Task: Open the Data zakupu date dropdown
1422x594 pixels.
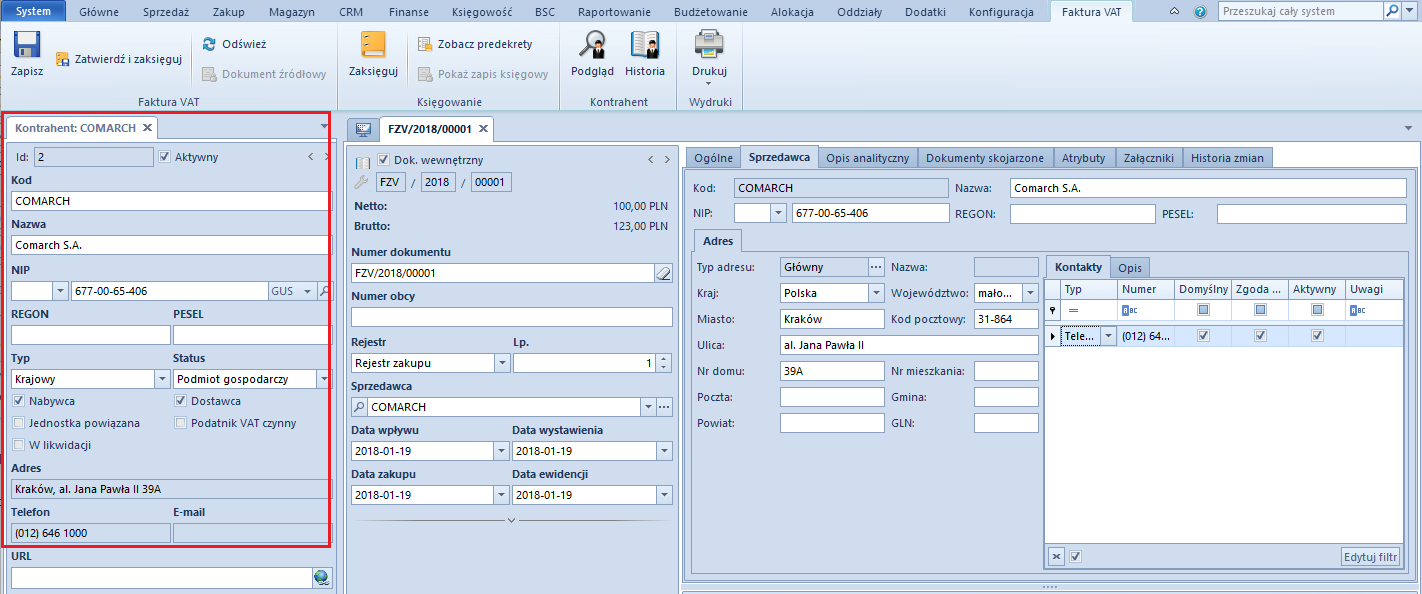Action: click(x=502, y=495)
